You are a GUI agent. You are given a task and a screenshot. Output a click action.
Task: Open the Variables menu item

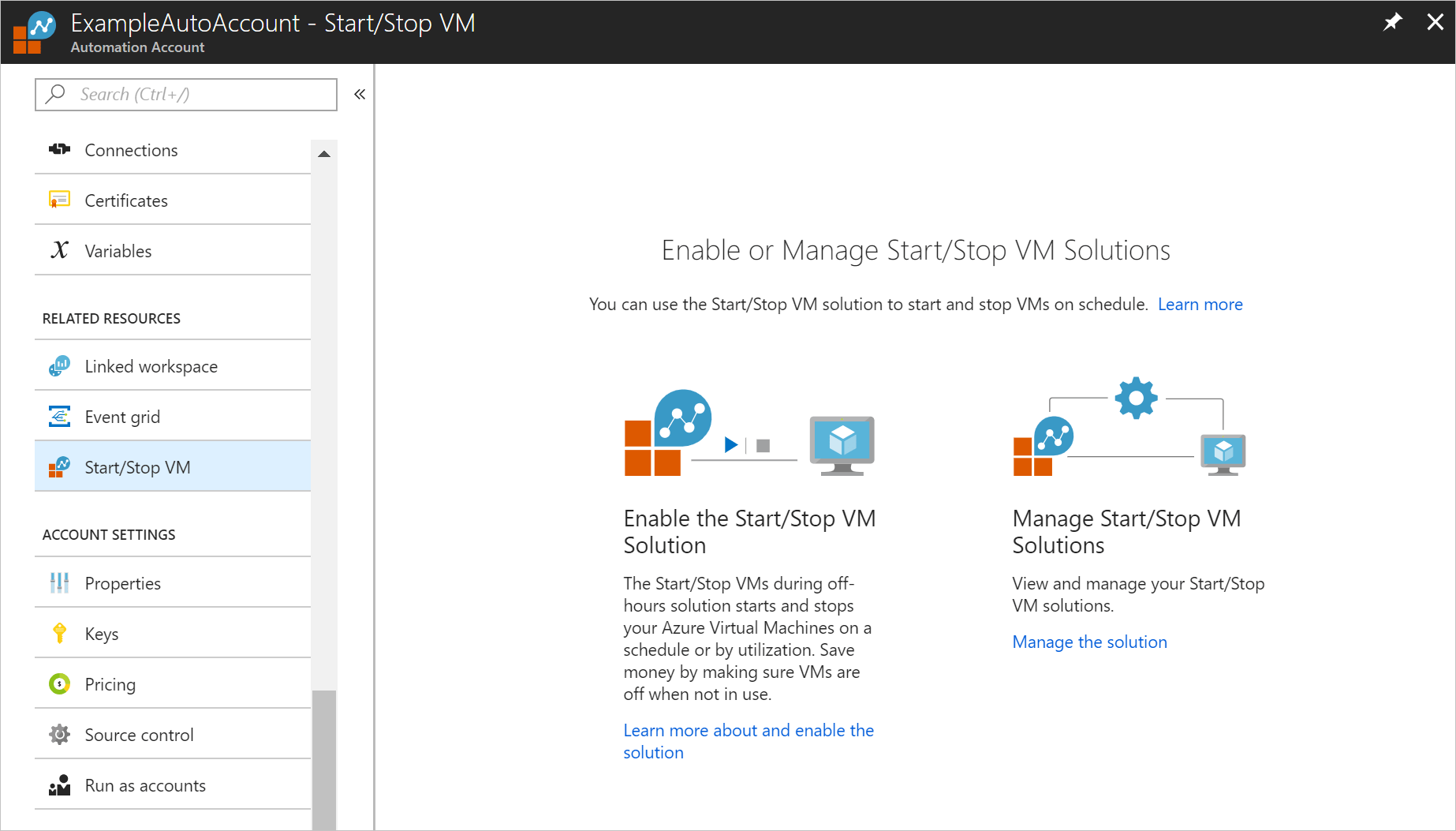coord(173,251)
